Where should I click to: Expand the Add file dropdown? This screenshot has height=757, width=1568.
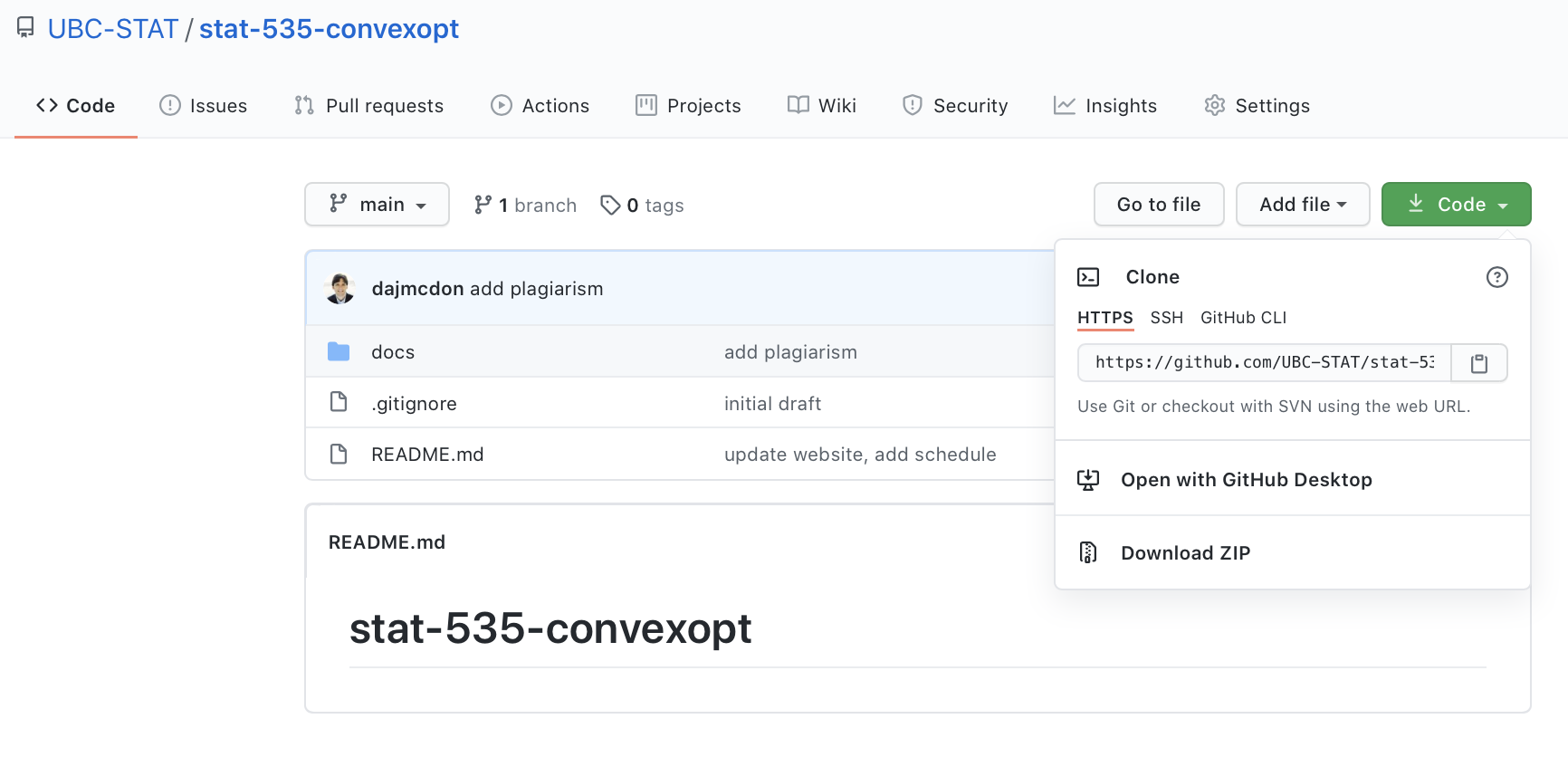click(x=1302, y=205)
